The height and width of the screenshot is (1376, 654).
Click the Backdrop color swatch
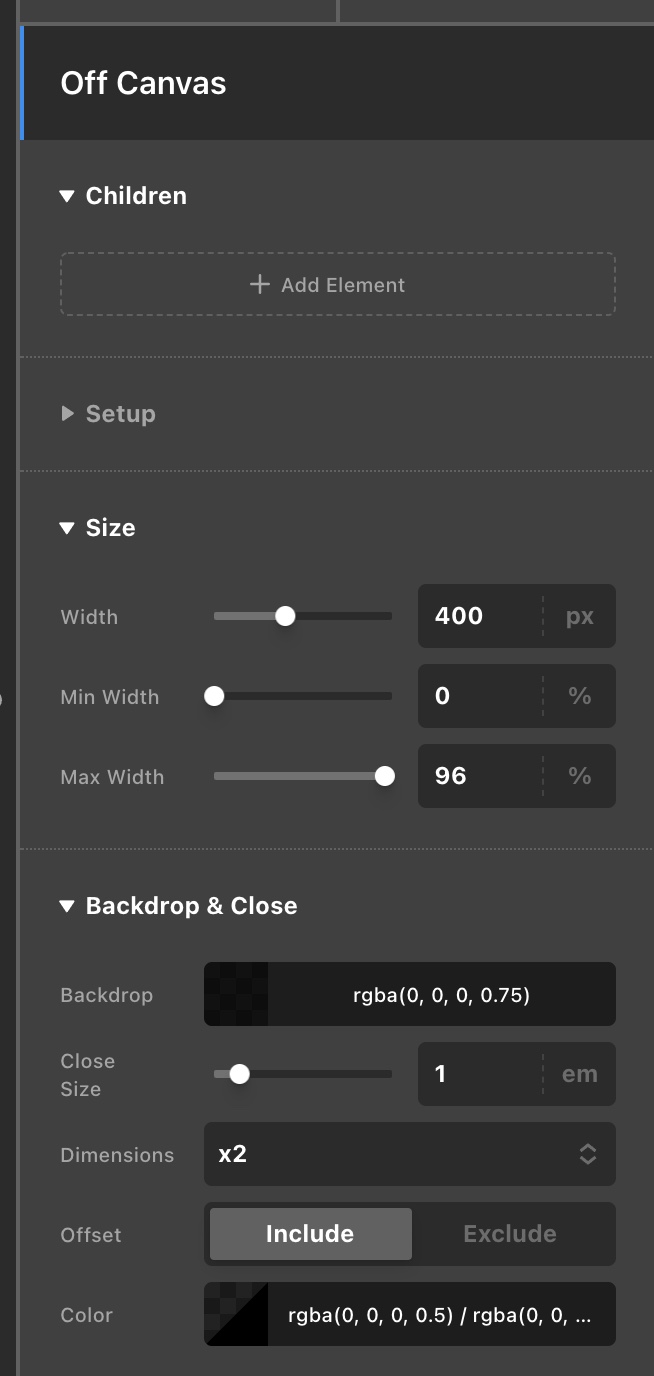point(236,994)
